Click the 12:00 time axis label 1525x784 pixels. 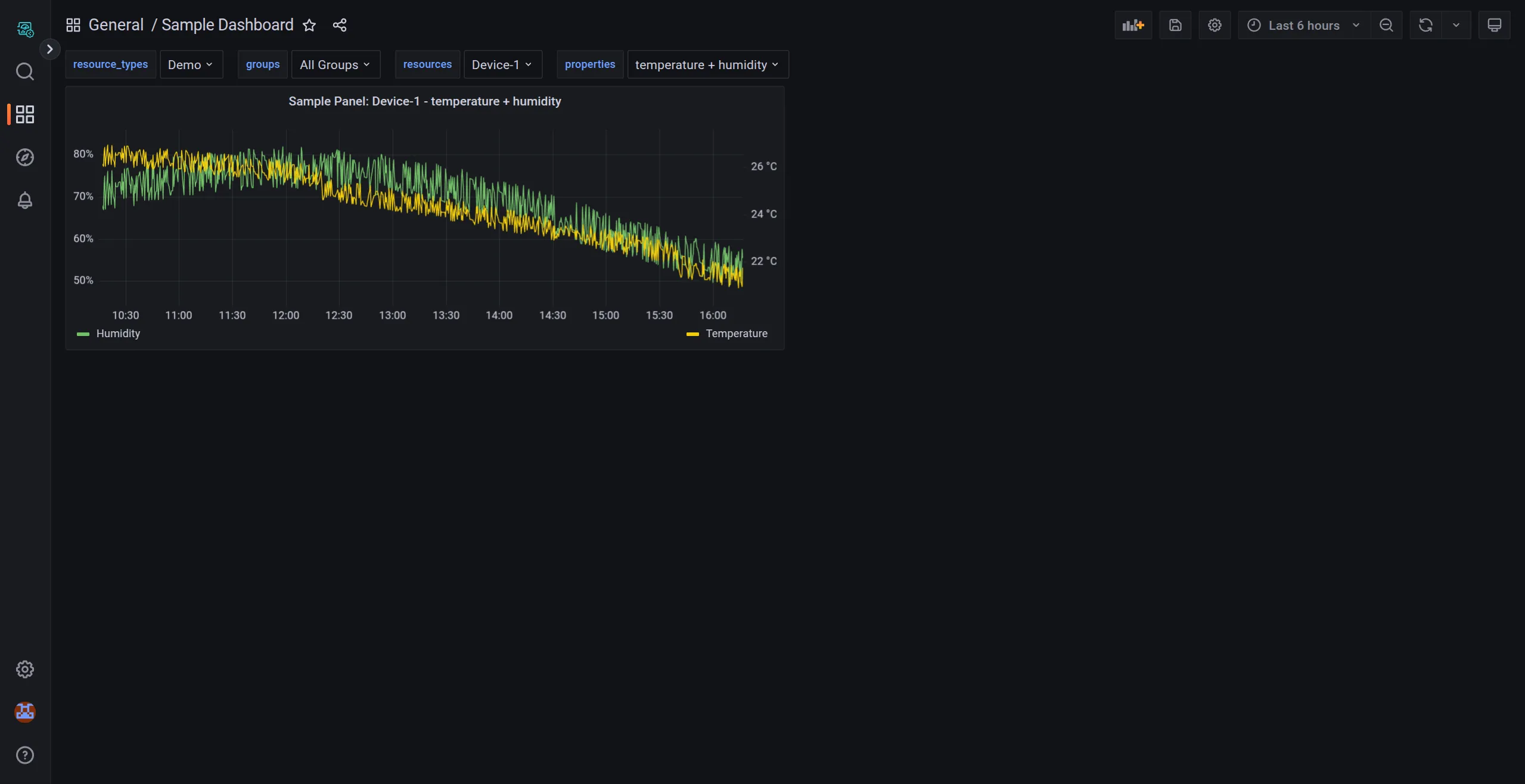(285, 315)
